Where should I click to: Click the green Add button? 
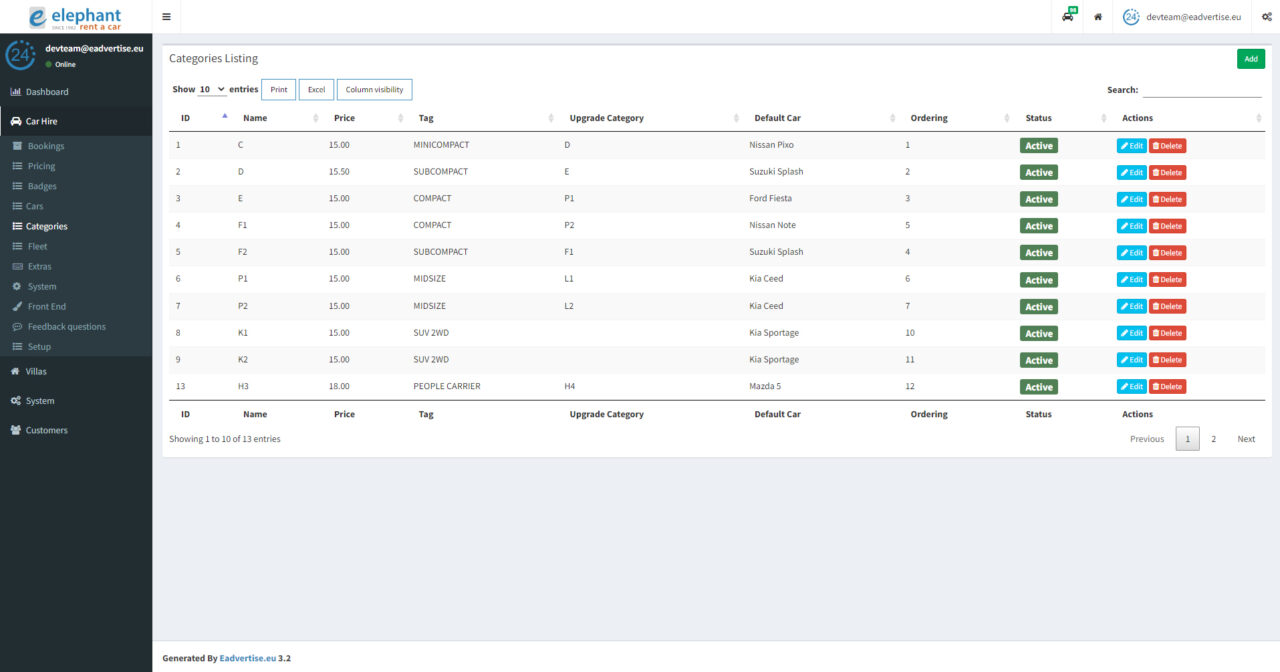1250,59
